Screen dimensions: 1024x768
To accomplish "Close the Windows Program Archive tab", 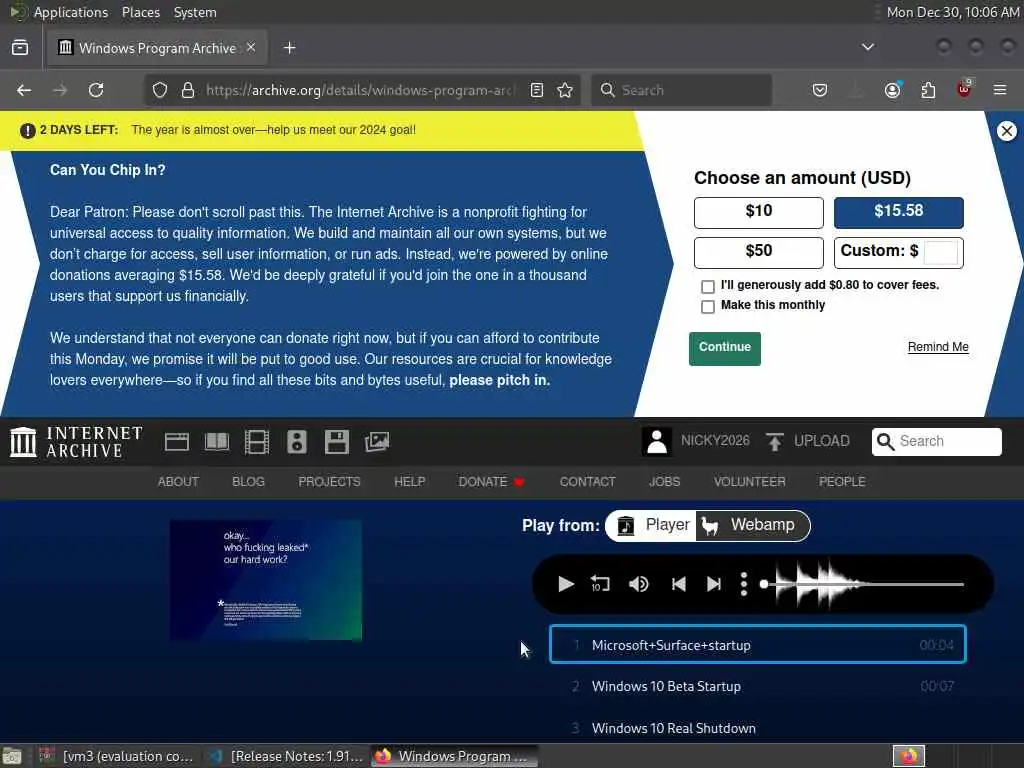I will click(251, 48).
